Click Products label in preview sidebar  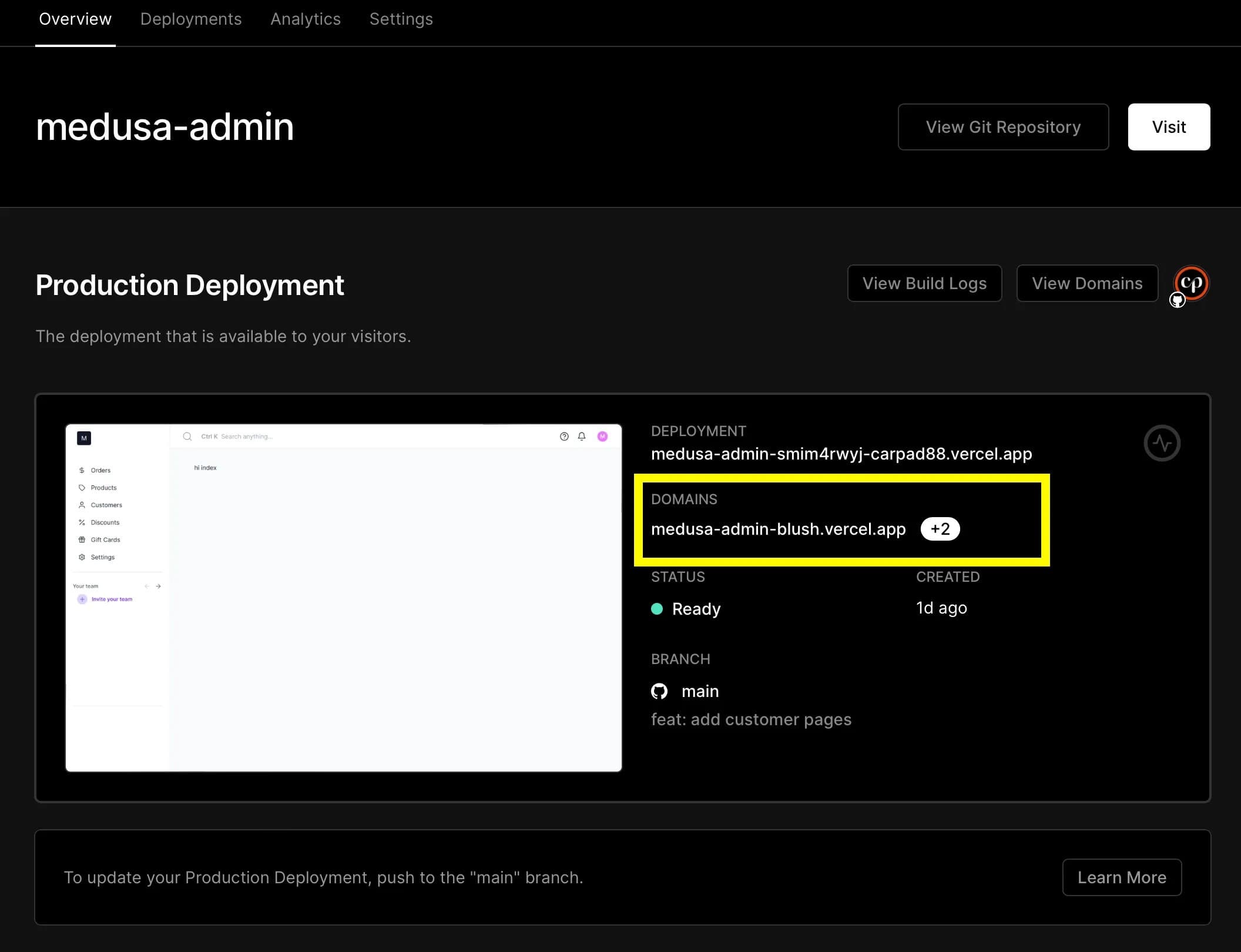coord(103,488)
